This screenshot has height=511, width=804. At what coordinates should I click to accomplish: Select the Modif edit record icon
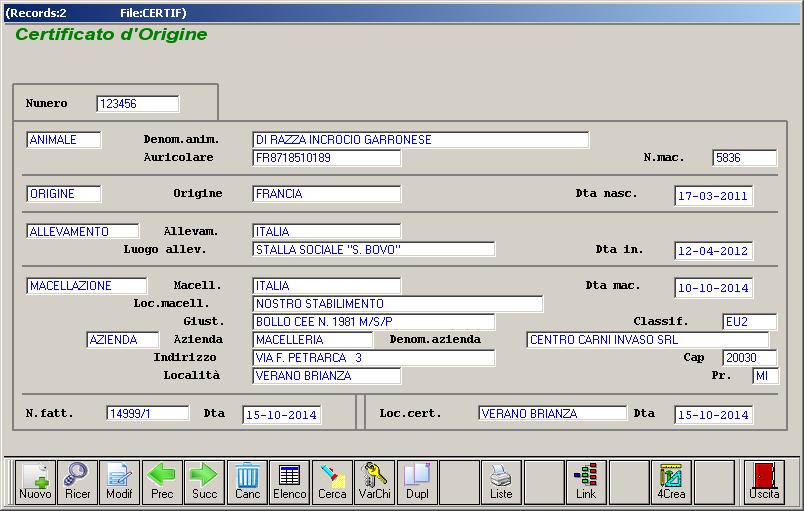tap(119, 482)
